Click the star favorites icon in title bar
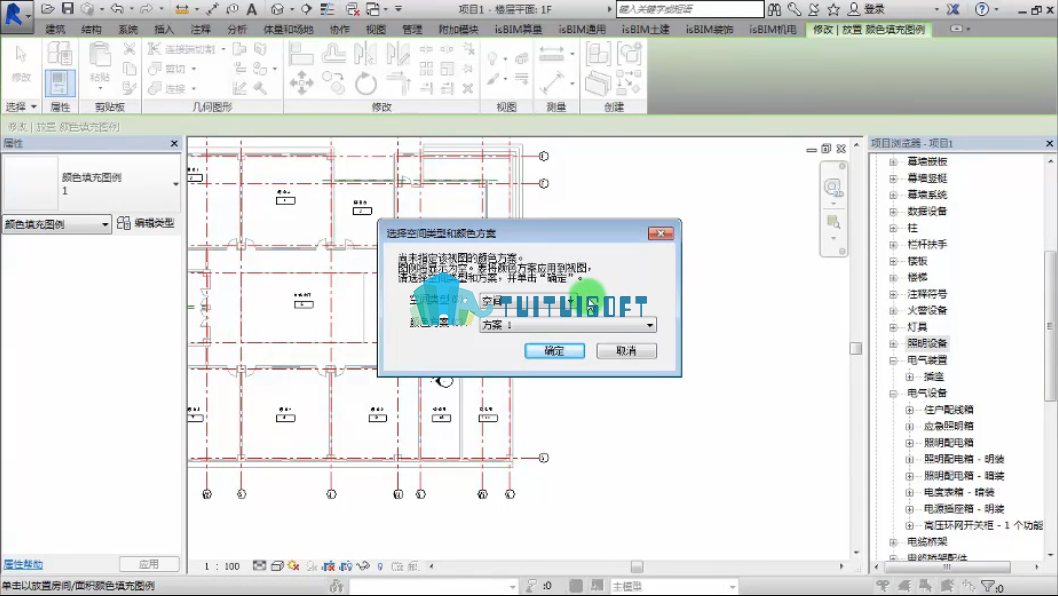This screenshot has width=1058, height=596. pos(833,9)
